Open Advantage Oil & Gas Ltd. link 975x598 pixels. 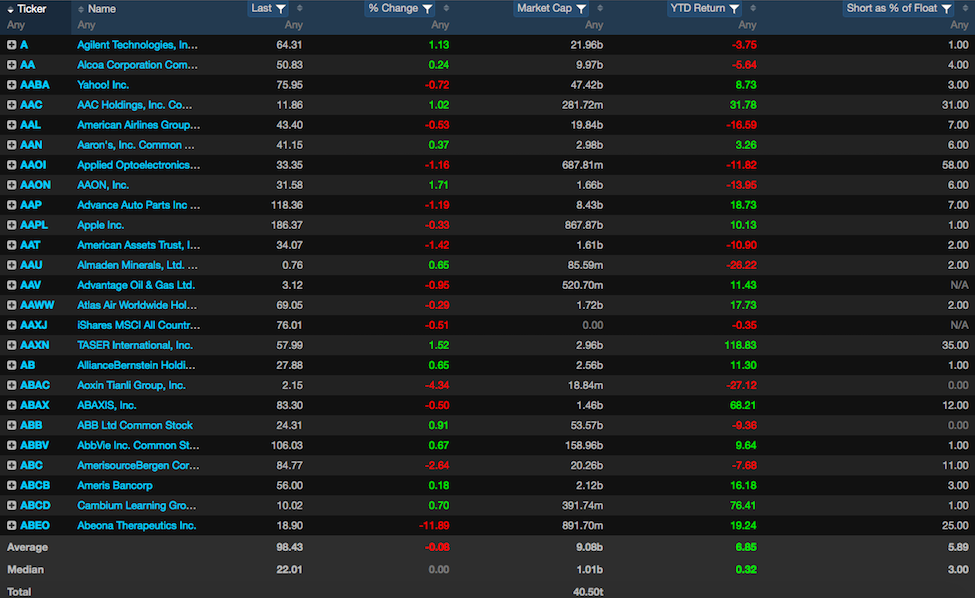136,285
